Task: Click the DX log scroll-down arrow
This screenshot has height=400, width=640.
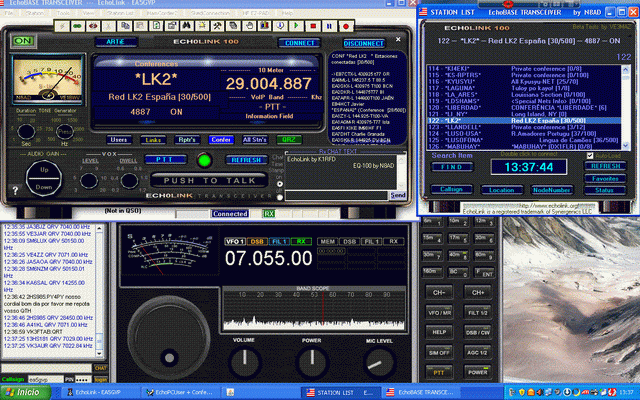Action: click(x=99, y=353)
